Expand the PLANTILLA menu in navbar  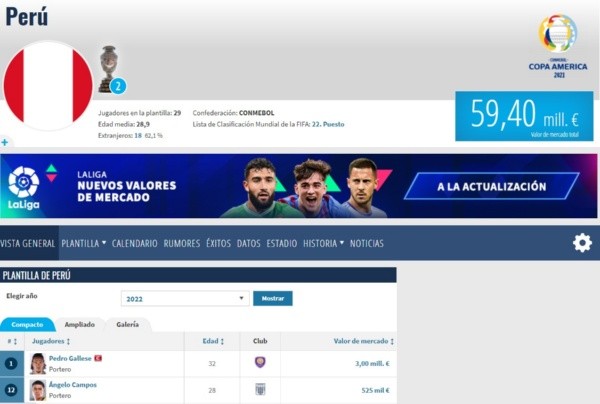(x=84, y=243)
